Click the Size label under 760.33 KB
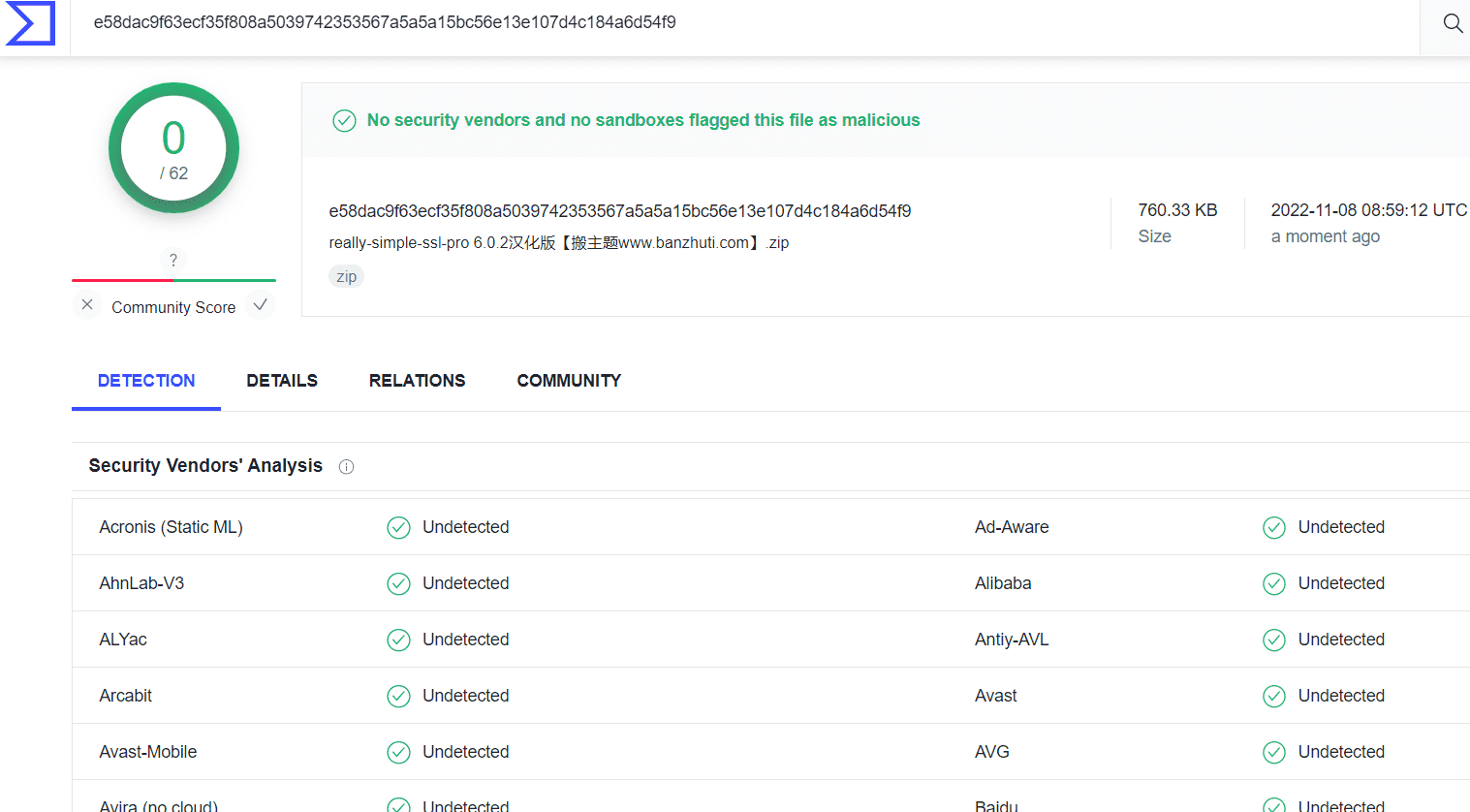This screenshot has height=812, width=1470. point(1154,236)
